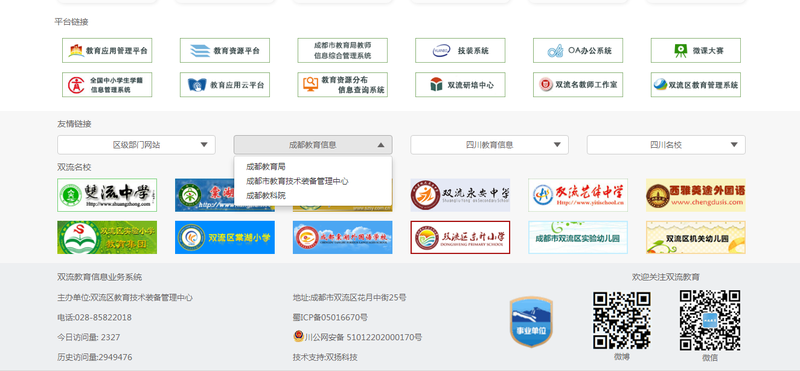
Task: Click the 双流教育信息业务系统 footer title
Action: (99, 277)
